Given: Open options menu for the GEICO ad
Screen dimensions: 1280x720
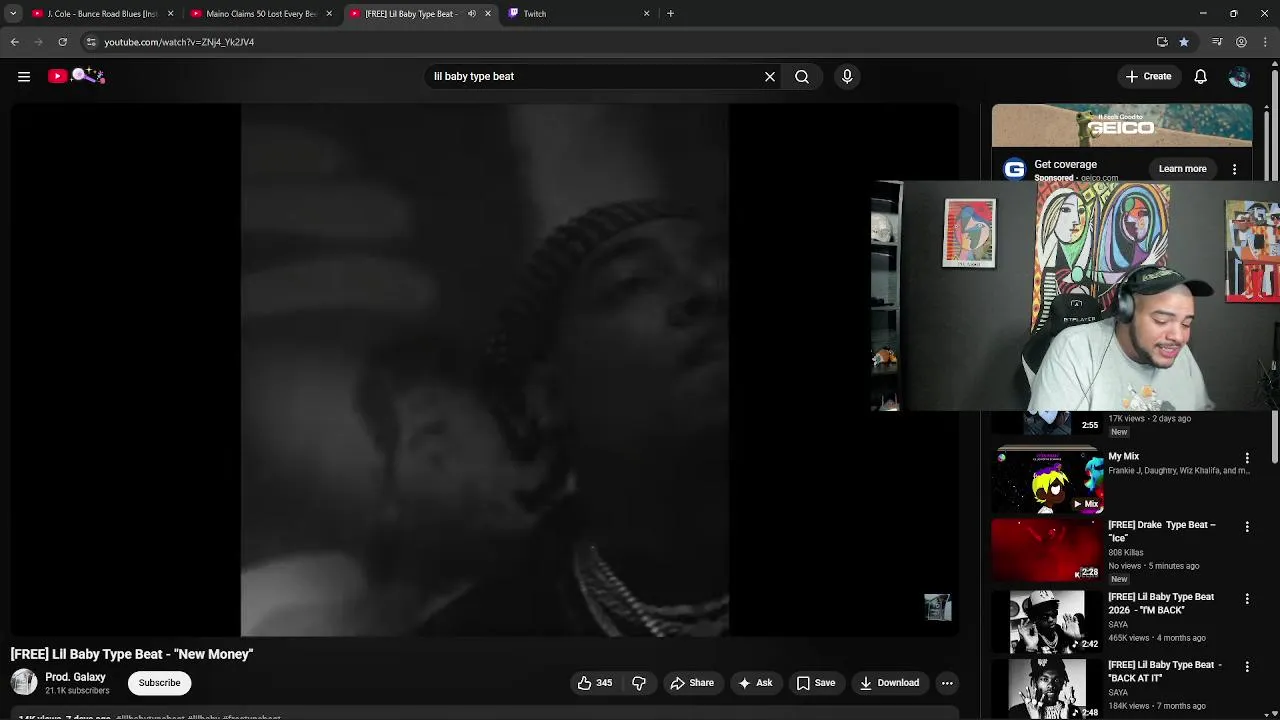Looking at the screenshot, I should tap(1234, 169).
